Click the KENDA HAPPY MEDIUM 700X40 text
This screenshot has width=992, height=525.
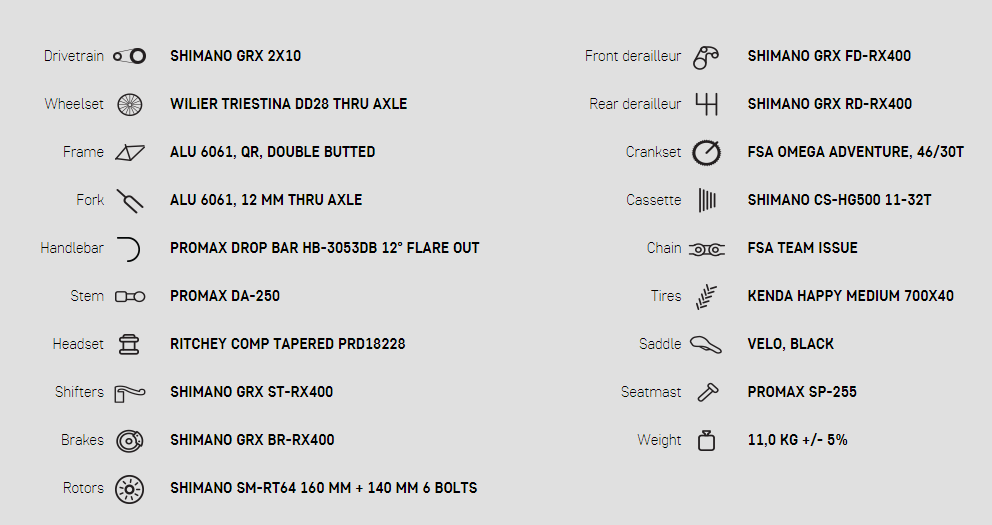pos(850,296)
